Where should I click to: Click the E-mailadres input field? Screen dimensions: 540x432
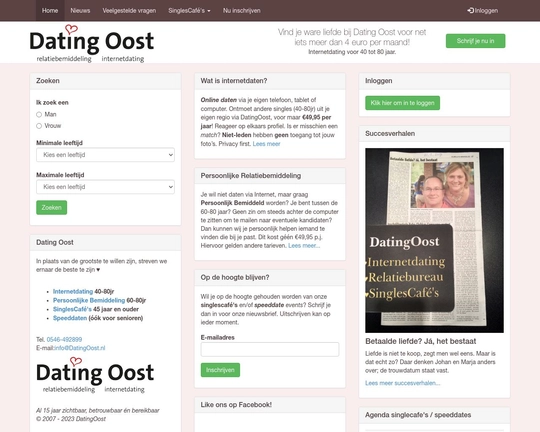tap(270, 349)
